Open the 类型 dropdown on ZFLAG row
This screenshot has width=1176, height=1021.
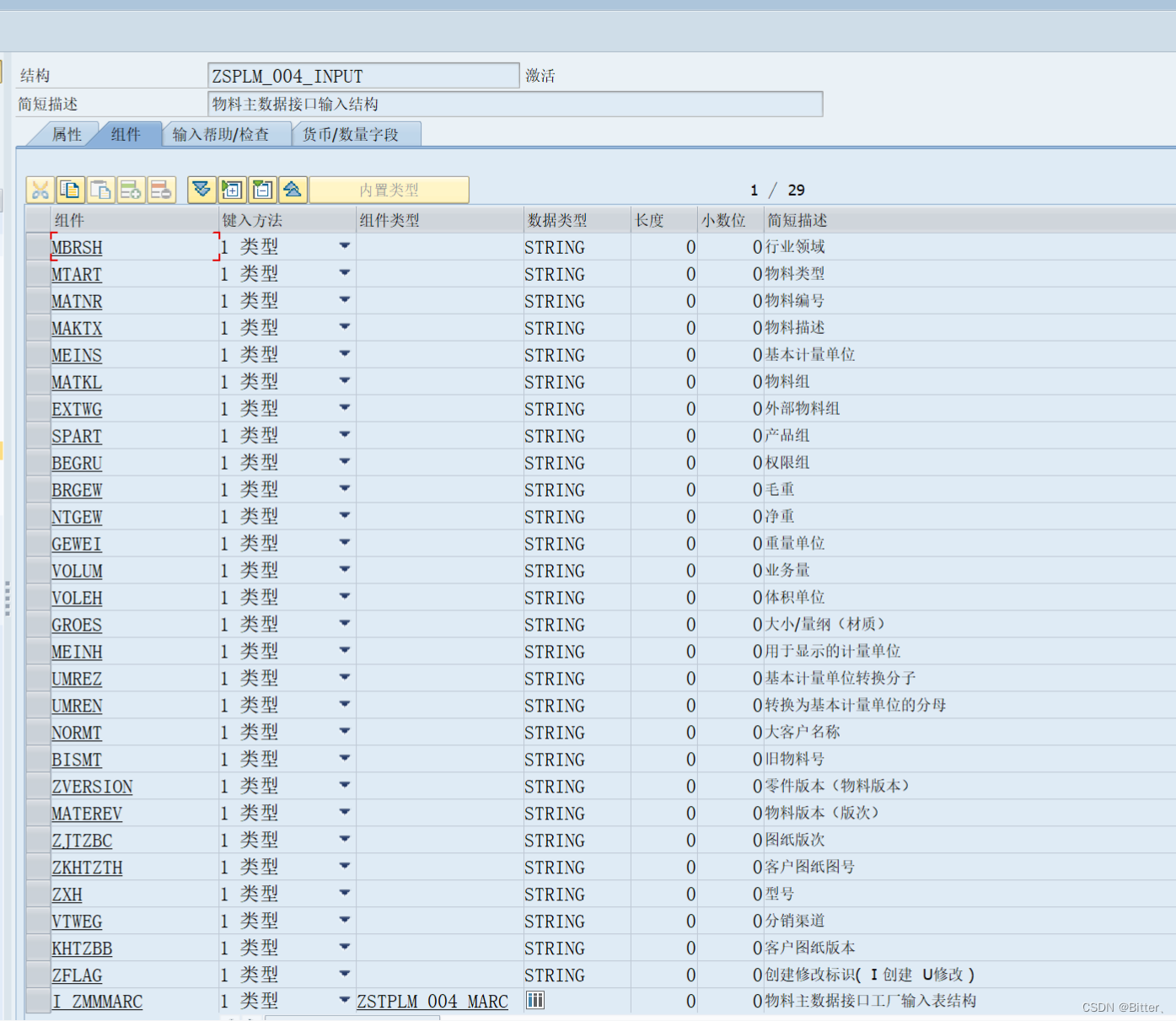(x=345, y=974)
